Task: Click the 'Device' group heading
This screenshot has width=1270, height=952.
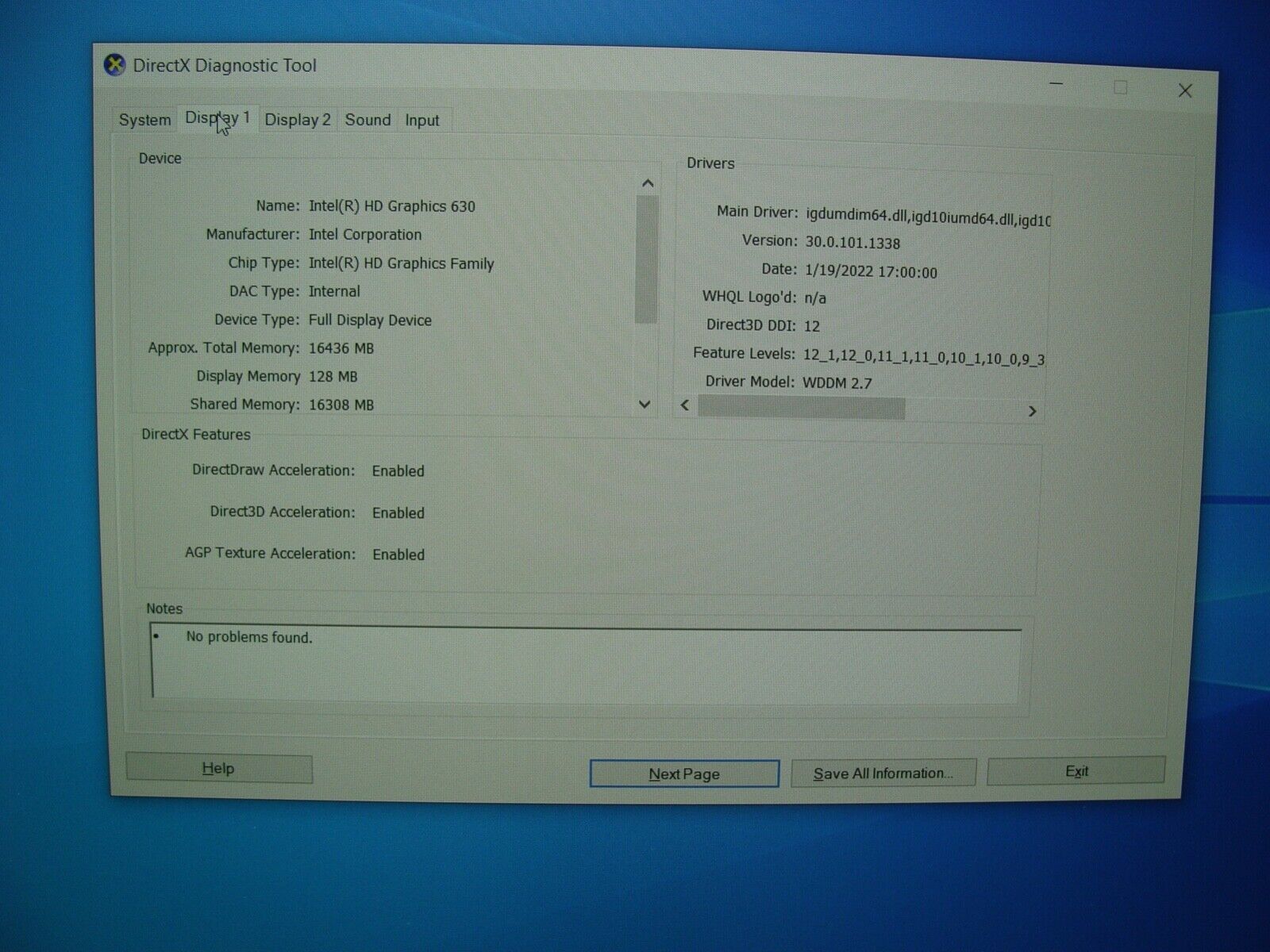Action: (x=160, y=159)
